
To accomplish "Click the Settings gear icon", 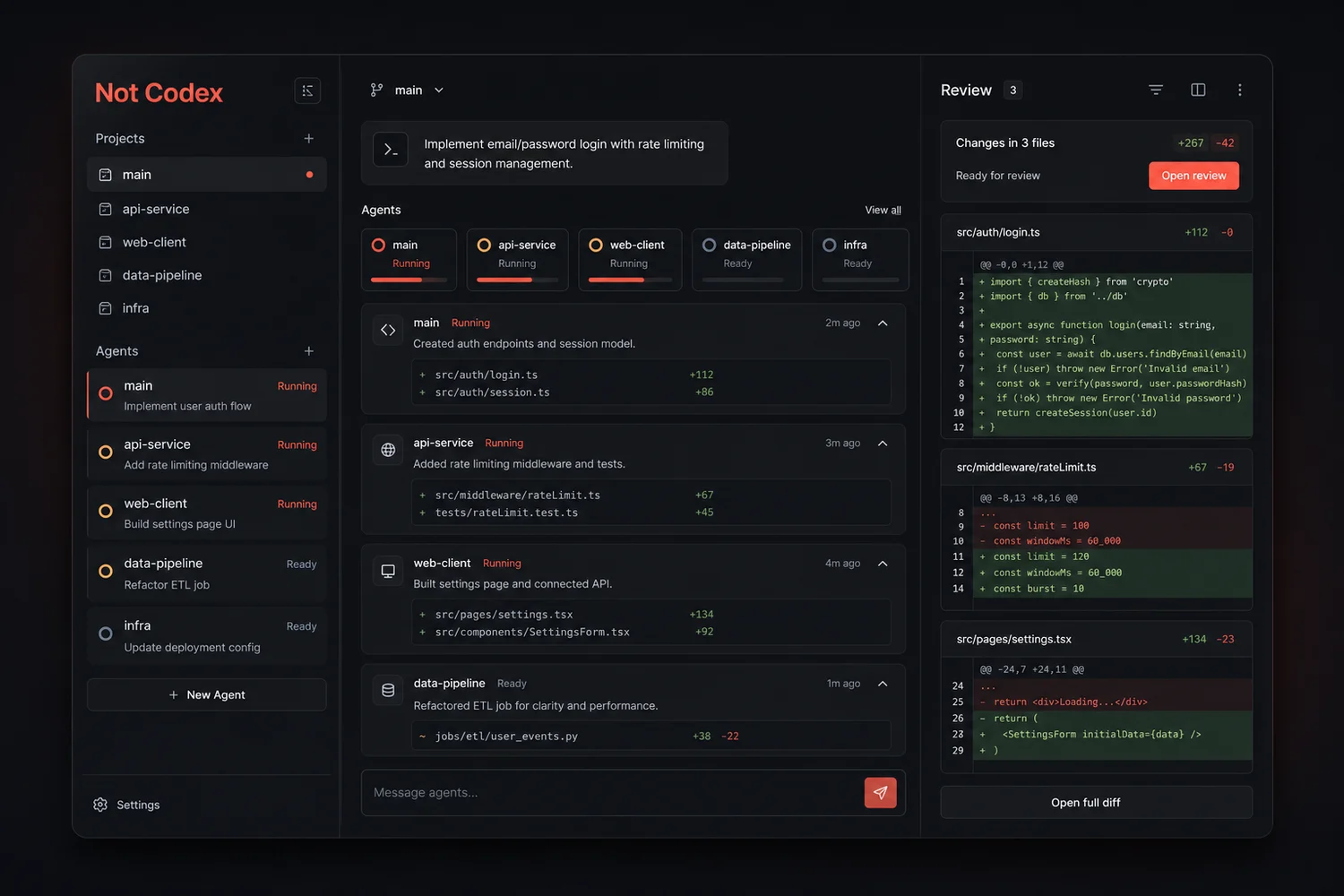I will click(x=100, y=805).
